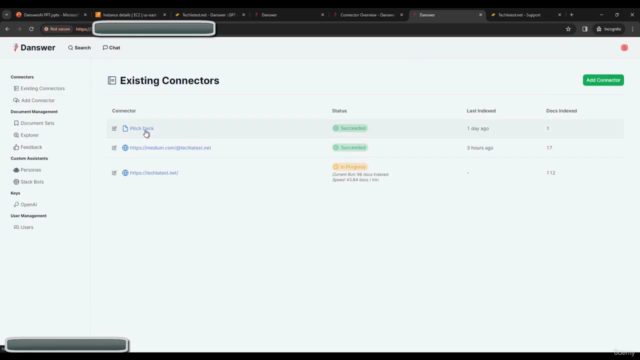Open Personas in the sidebar

[x=27, y=170]
